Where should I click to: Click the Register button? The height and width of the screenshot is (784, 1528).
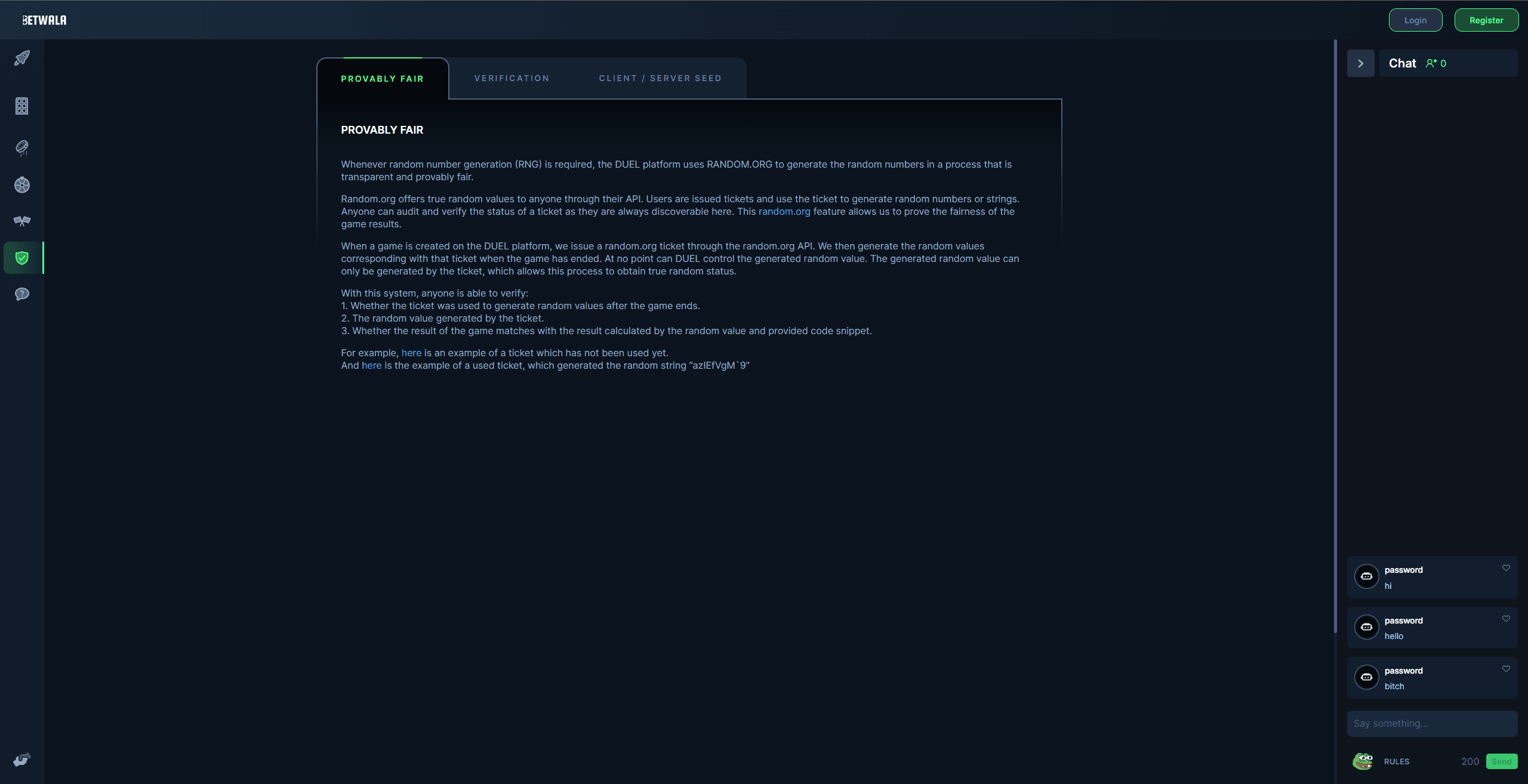[x=1486, y=20]
